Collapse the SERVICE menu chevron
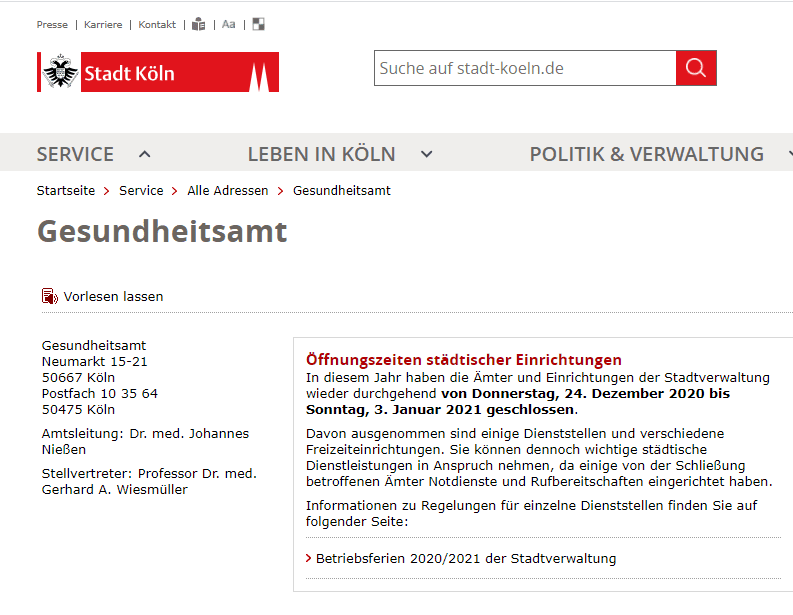793x615 pixels. [145, 154]
